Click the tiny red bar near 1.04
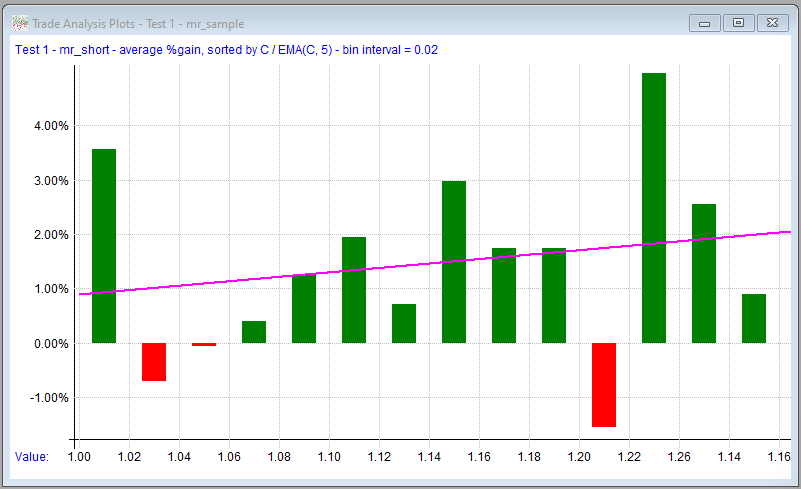The height and width of the screenshot is (489, 801). [x=204, y=344]
